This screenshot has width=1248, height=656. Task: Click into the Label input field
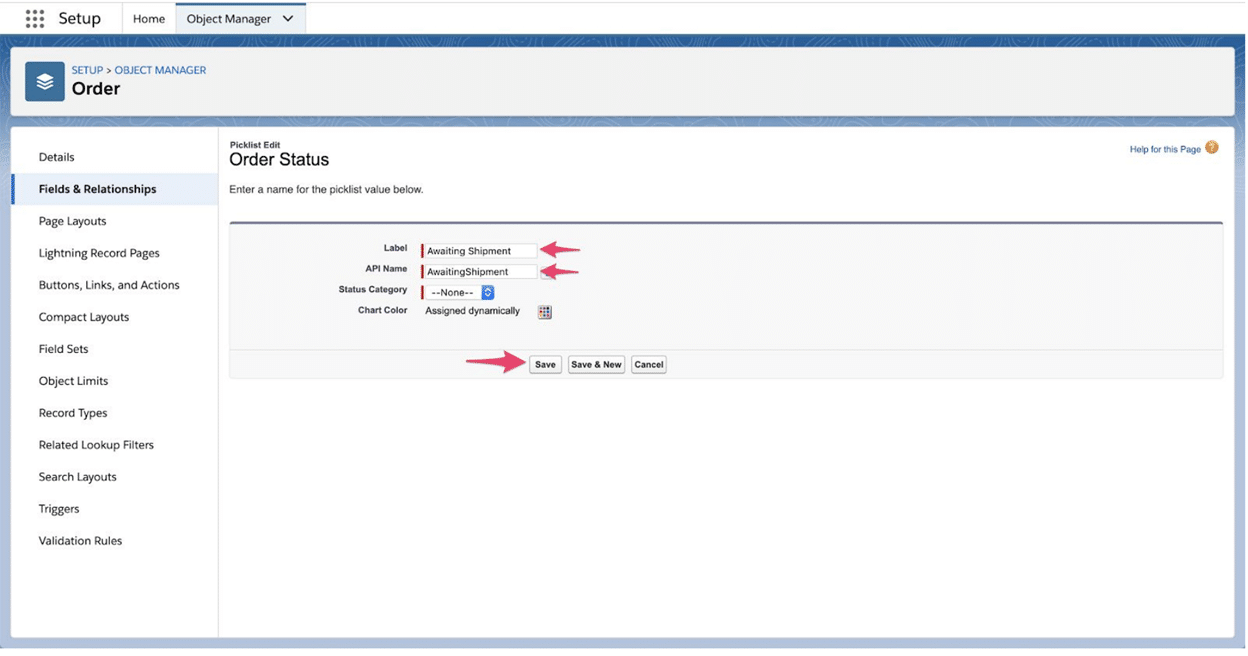click(x=481, y=251)
